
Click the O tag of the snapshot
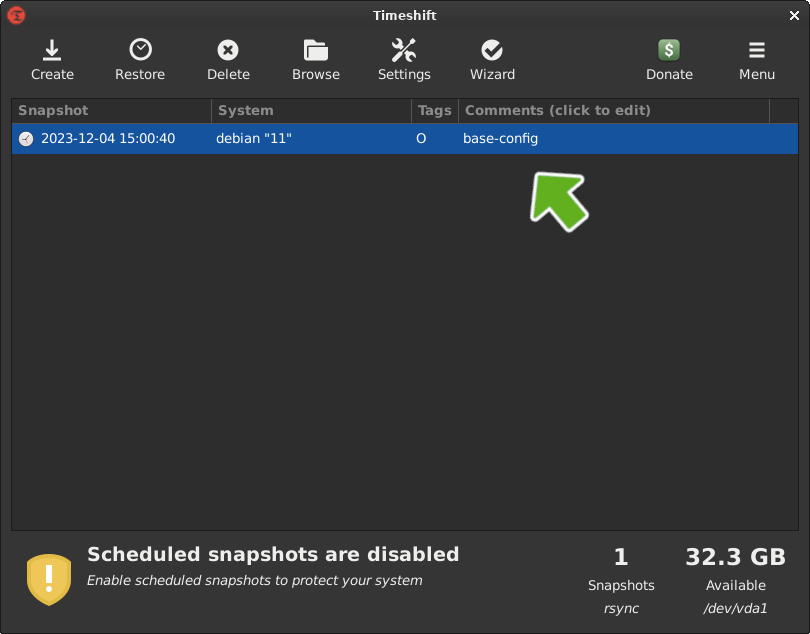421,139
